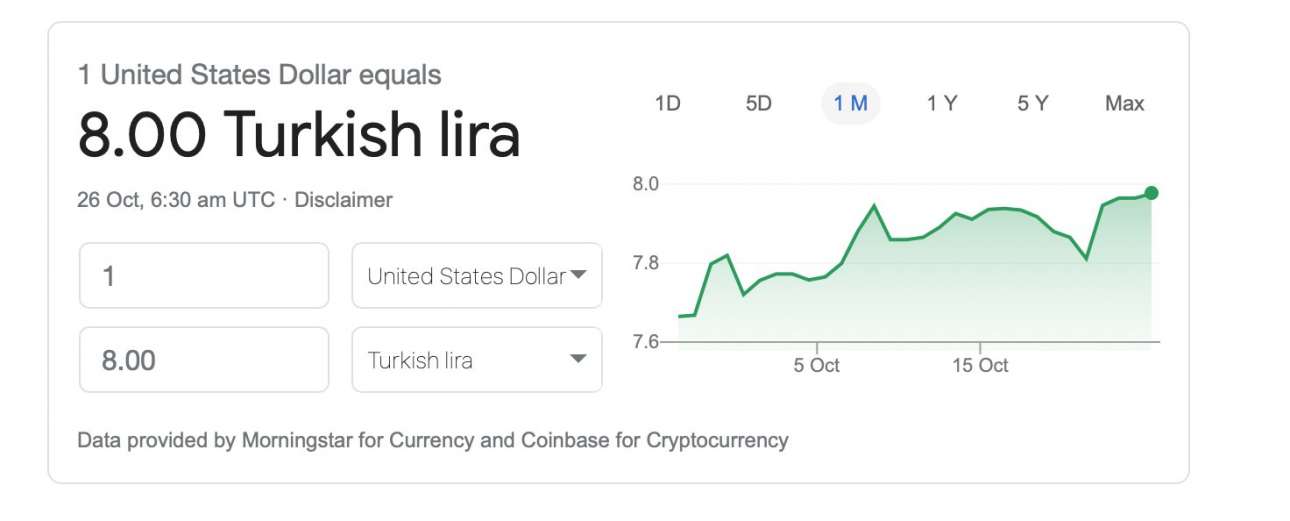Click the 8.0 y-axis value label
This screenshot has height=521, width=1290.
645,184
